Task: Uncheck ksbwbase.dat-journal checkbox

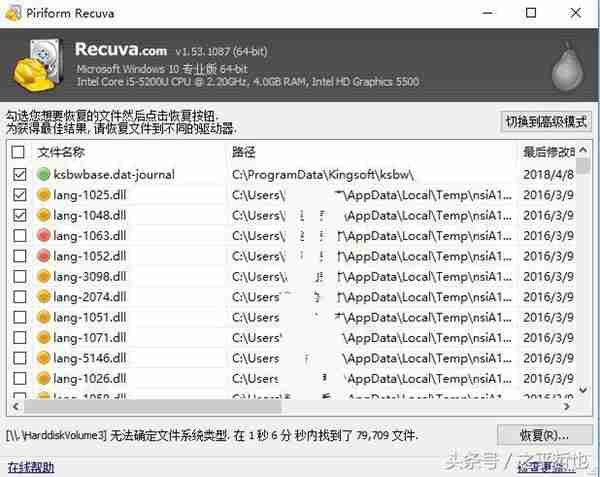Action: click(20, 174)
